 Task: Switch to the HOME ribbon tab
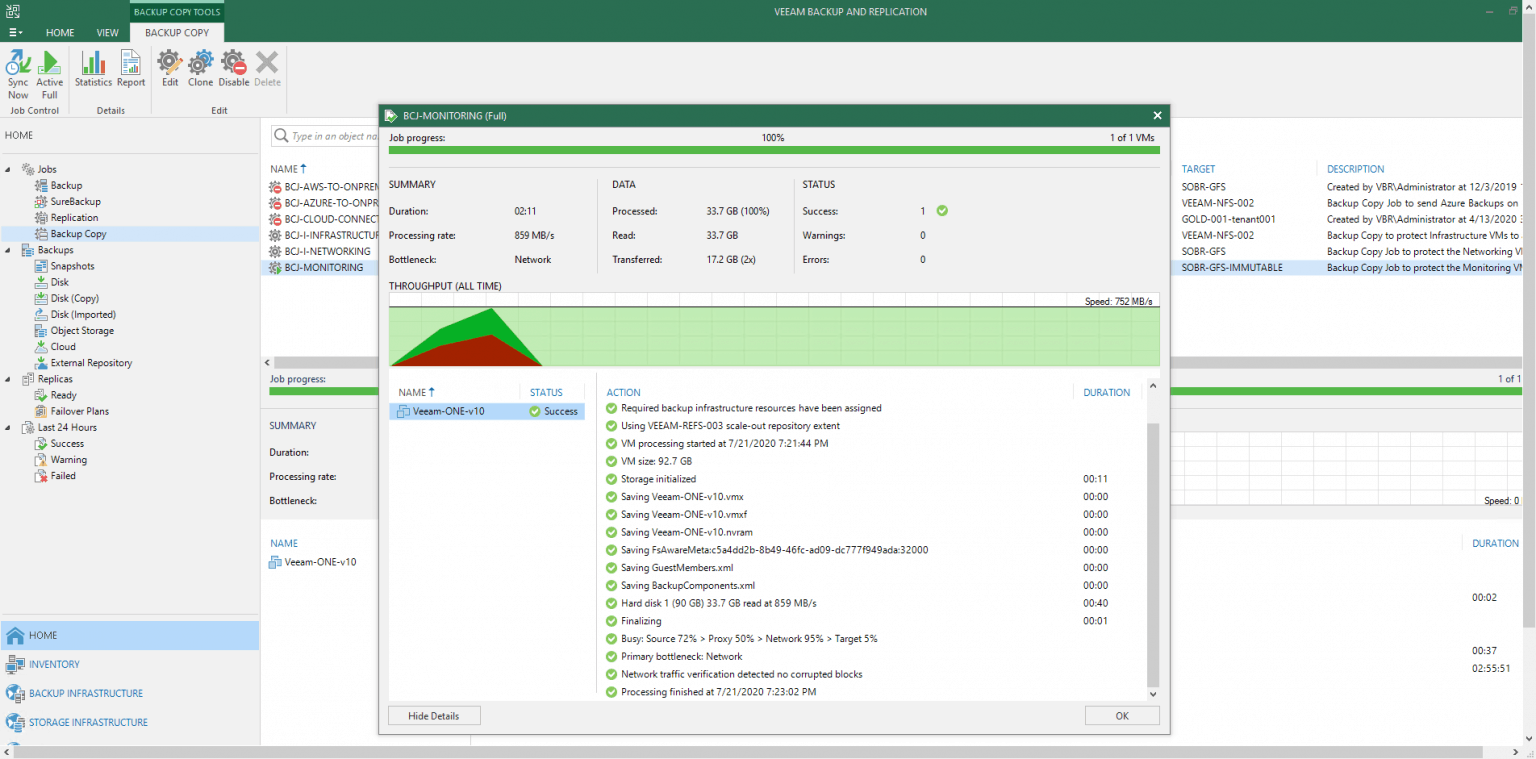(x=60, y=32)
